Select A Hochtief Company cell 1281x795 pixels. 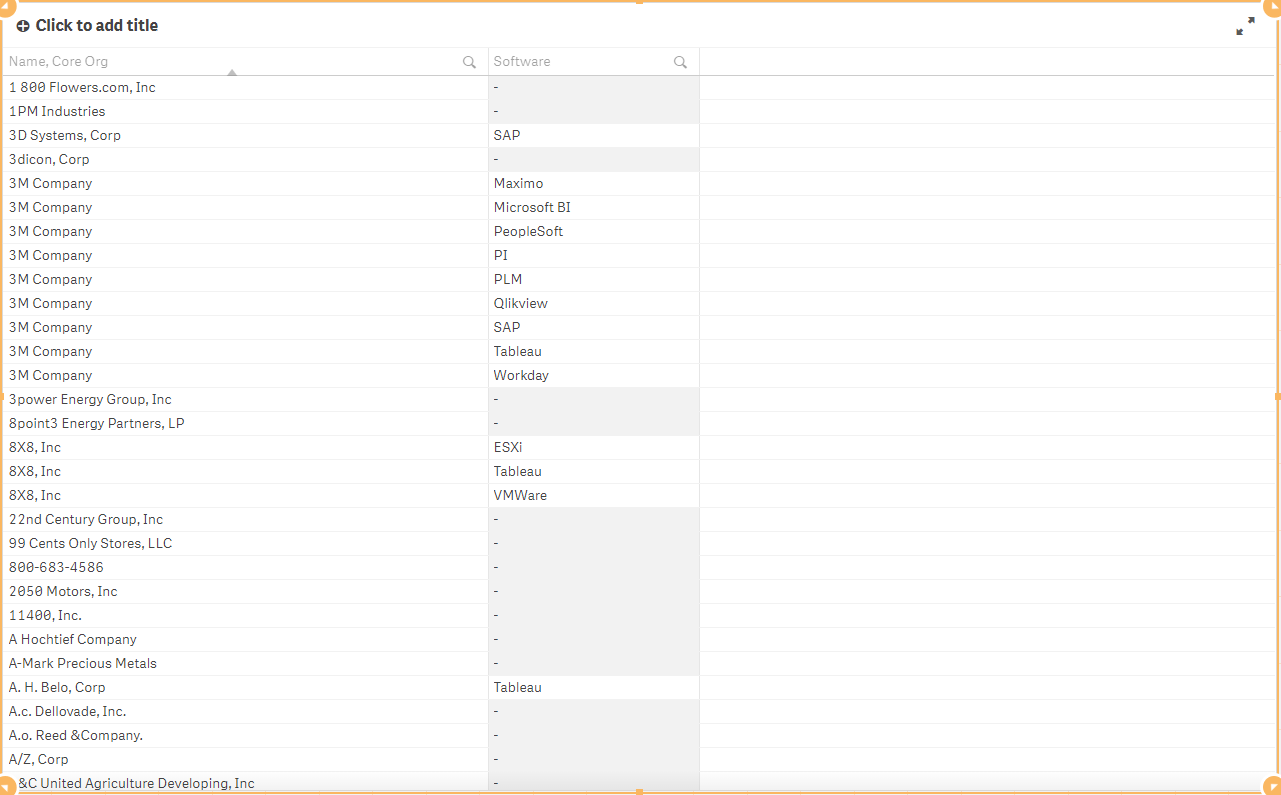[x=245, y=639]
